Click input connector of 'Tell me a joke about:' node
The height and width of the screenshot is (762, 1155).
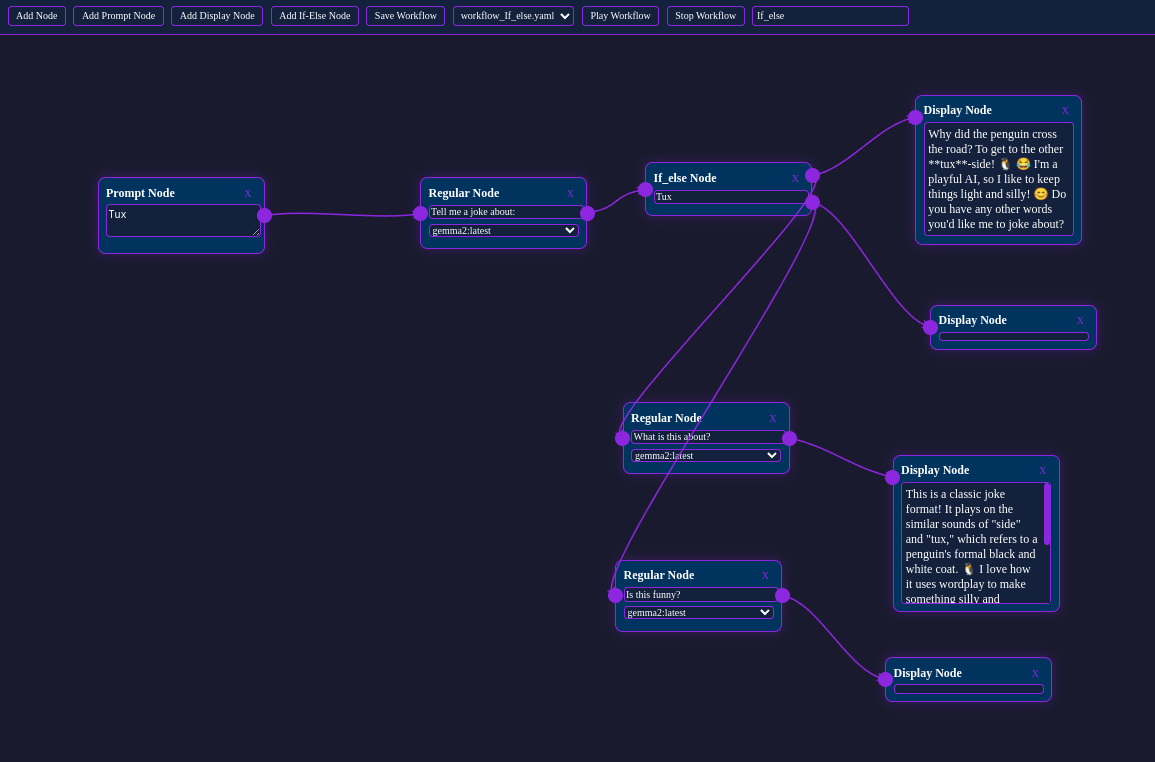(420, 214)
